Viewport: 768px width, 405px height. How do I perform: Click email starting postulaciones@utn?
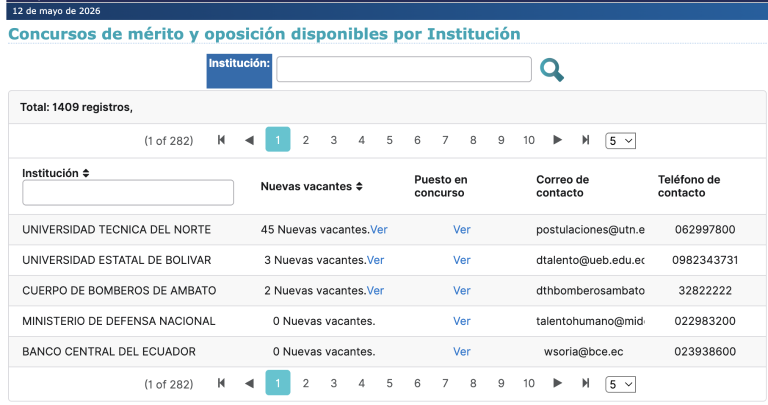click(x=590, y=229)
